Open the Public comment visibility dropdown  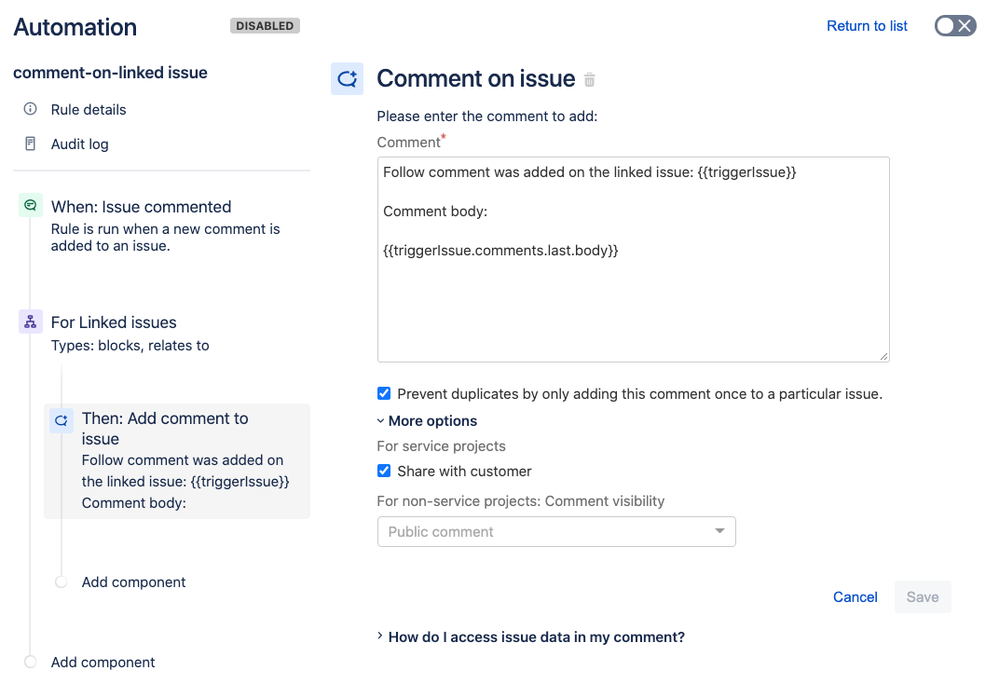pos(556,532)
